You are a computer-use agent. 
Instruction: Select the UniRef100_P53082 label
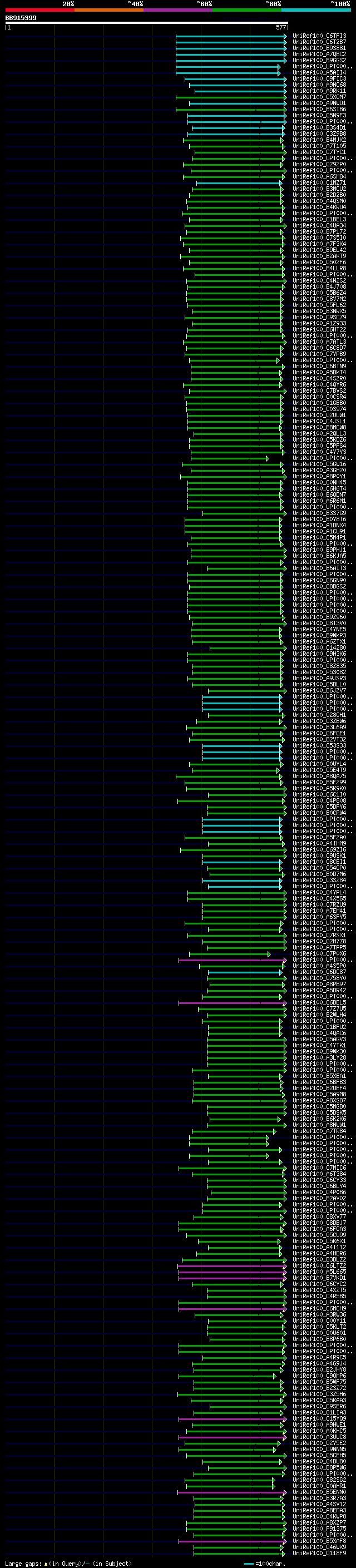point(319,672)
